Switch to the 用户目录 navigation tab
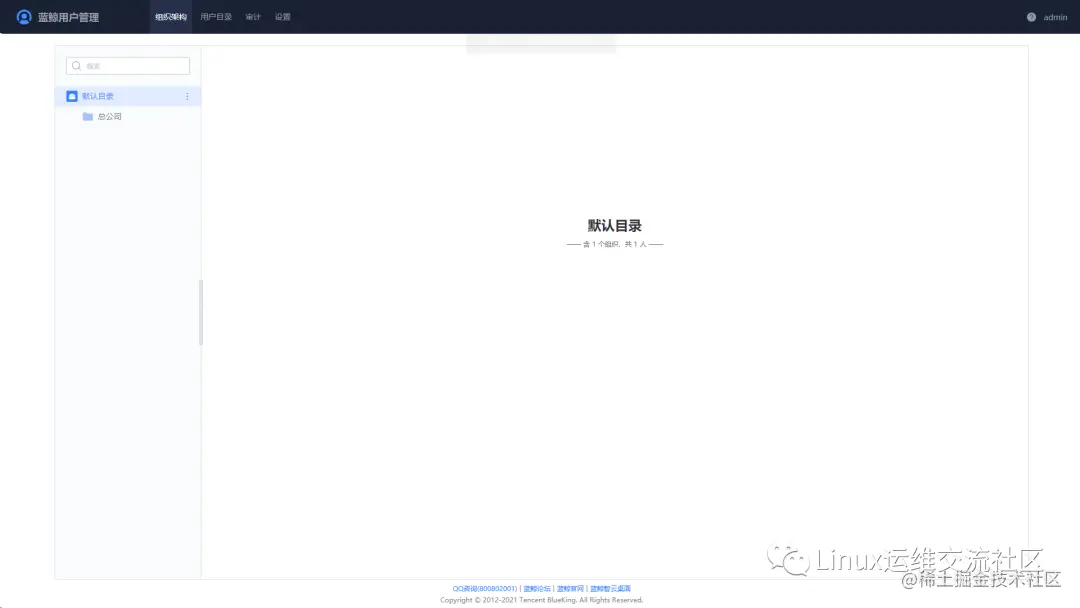 [216, 16]
